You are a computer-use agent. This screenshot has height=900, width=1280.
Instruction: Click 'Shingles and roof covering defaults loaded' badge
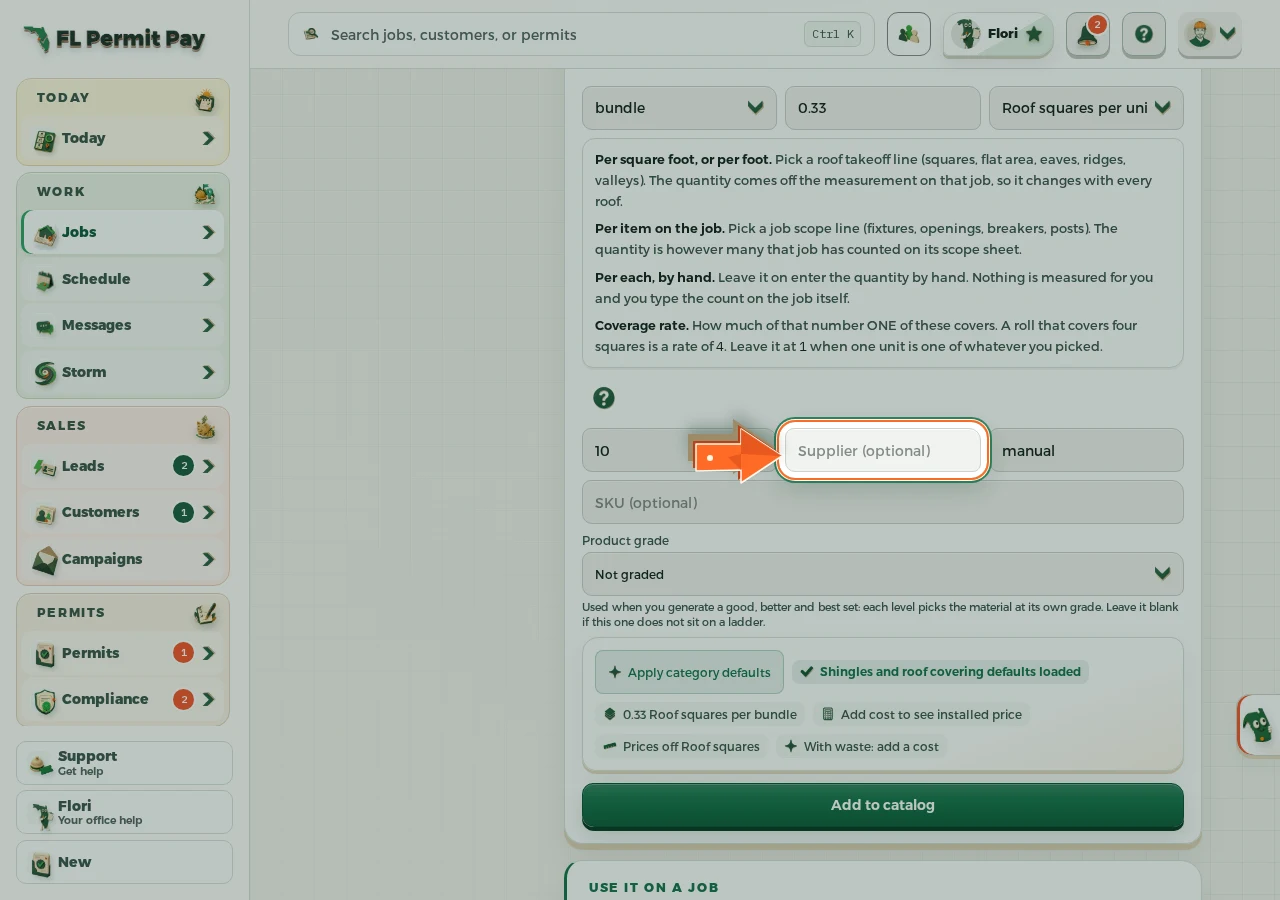coord(940,672)
